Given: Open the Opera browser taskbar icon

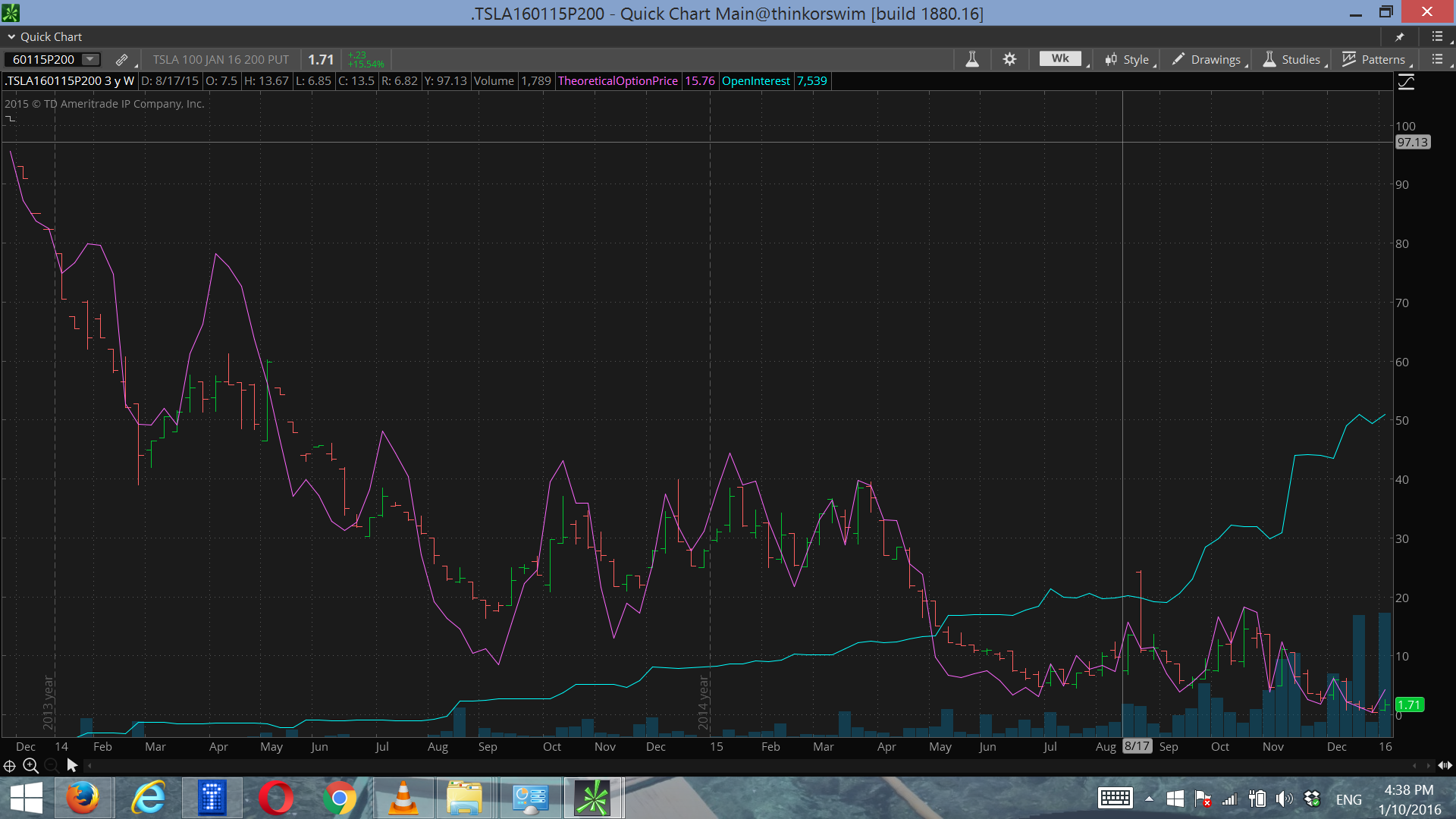Looking at the screenshot, I should (276, 798).
